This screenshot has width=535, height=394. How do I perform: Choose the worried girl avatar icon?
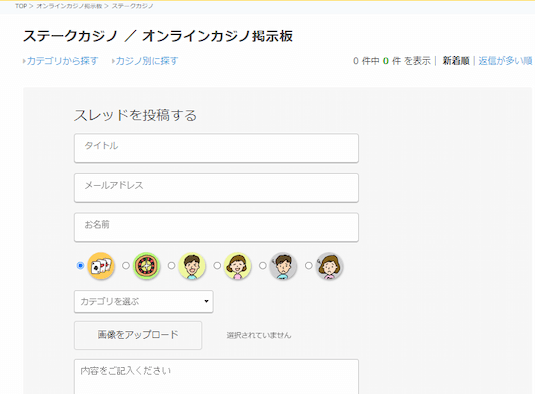(x=329, y=266)
